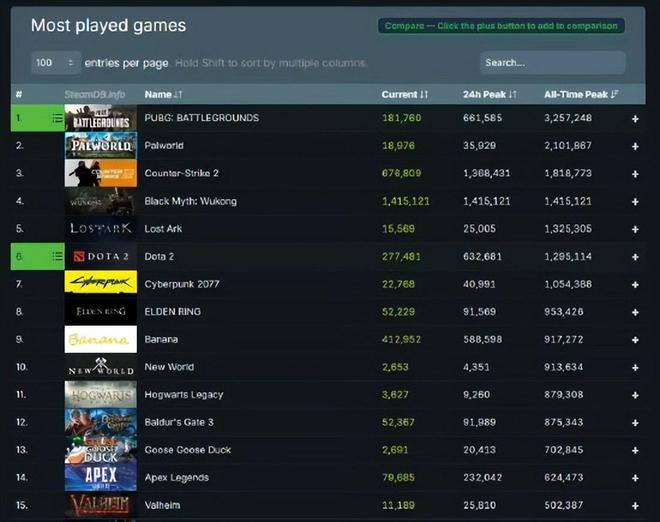Click the Hogwarts Legacy game thumbnail
Screen dimensions: 660x522
(x=101, y=395)
